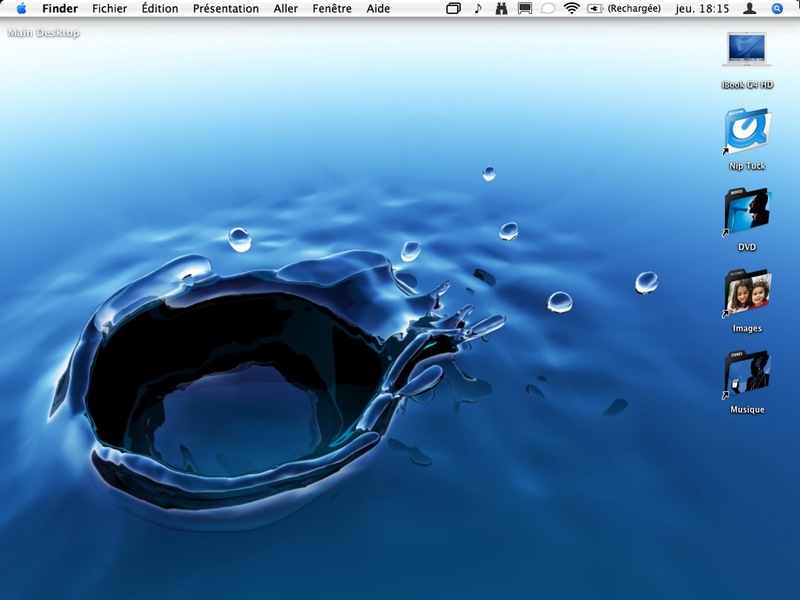Open the user switching silhouette icon

749,9
